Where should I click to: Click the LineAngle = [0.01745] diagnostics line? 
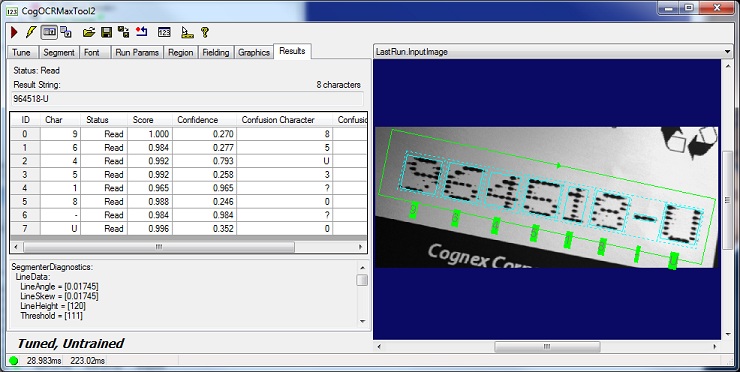59,287
